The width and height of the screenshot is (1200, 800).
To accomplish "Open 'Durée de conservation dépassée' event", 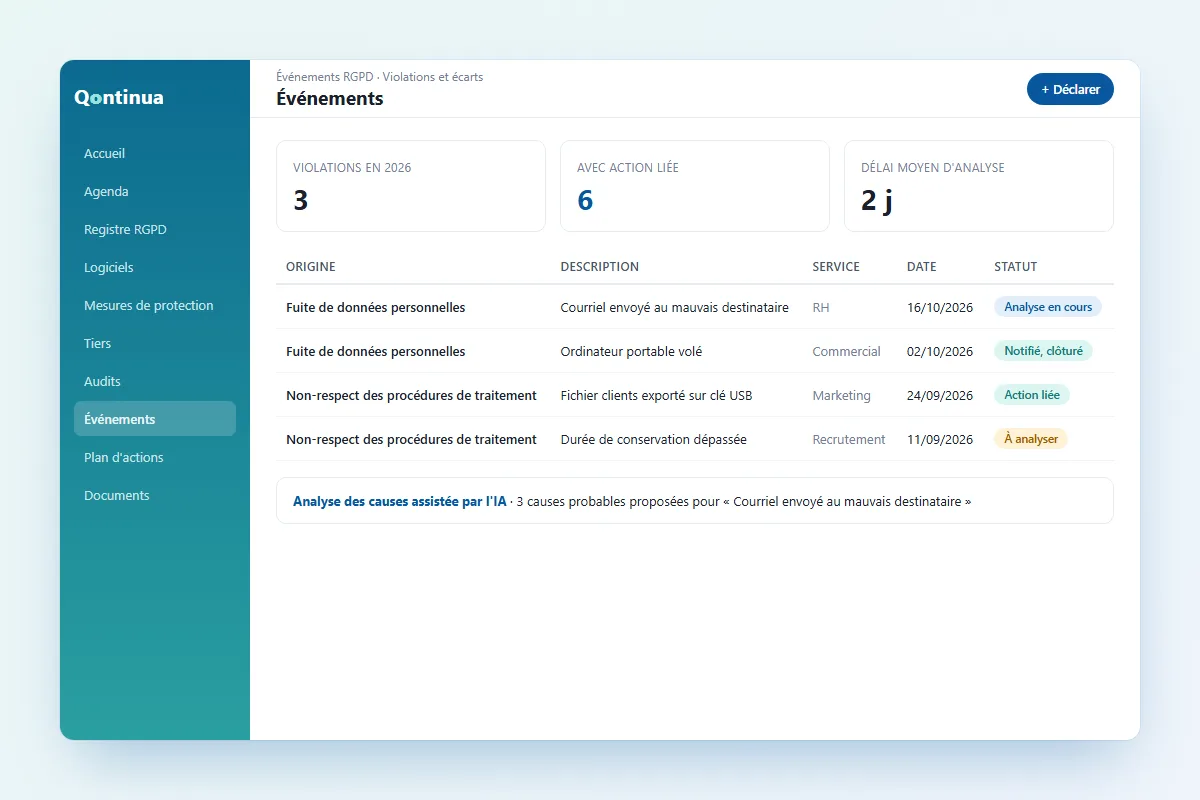I will (x=654, y=440).
